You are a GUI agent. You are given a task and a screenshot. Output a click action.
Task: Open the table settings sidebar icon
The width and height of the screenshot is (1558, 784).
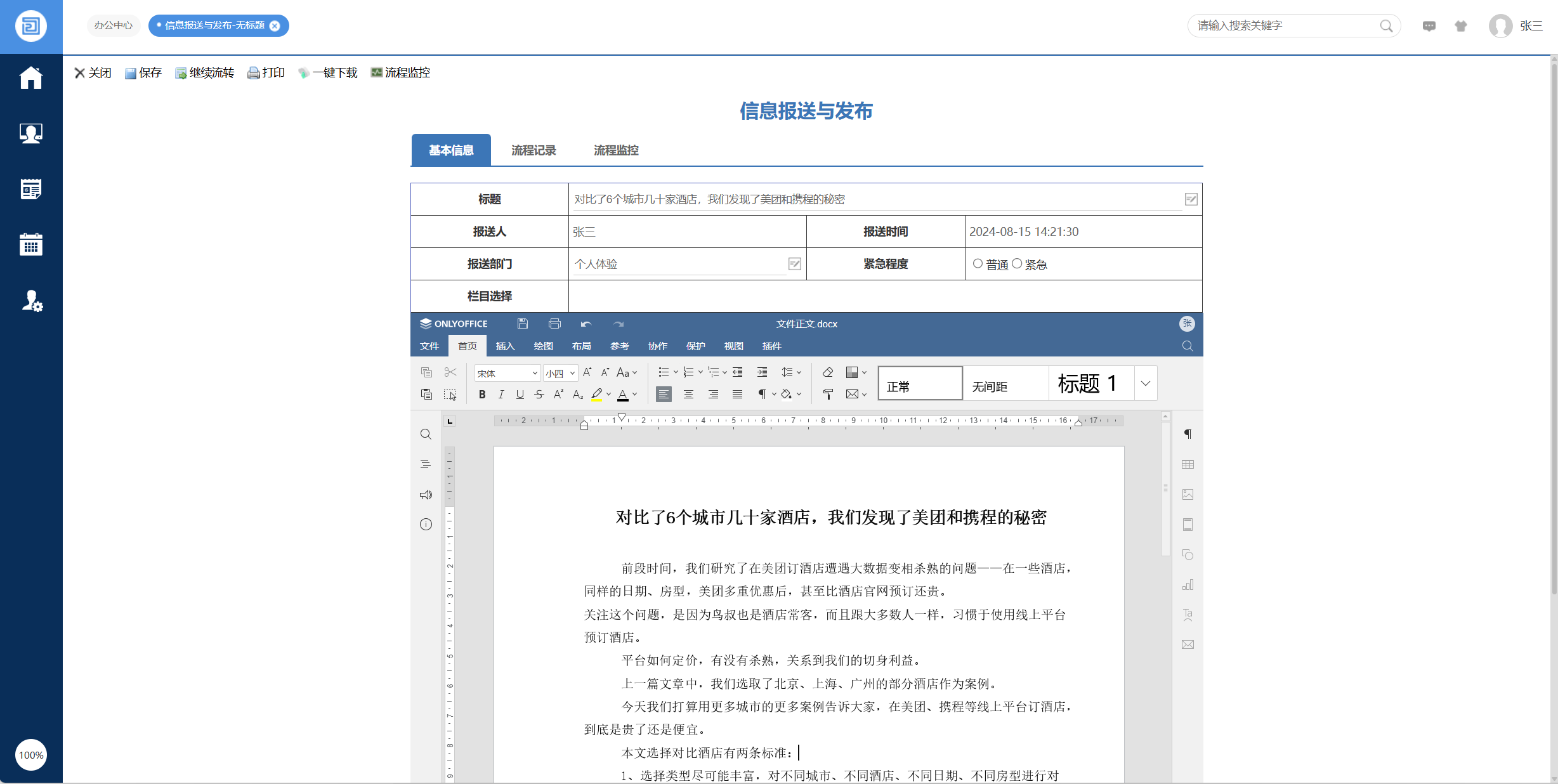(1188, 464)
